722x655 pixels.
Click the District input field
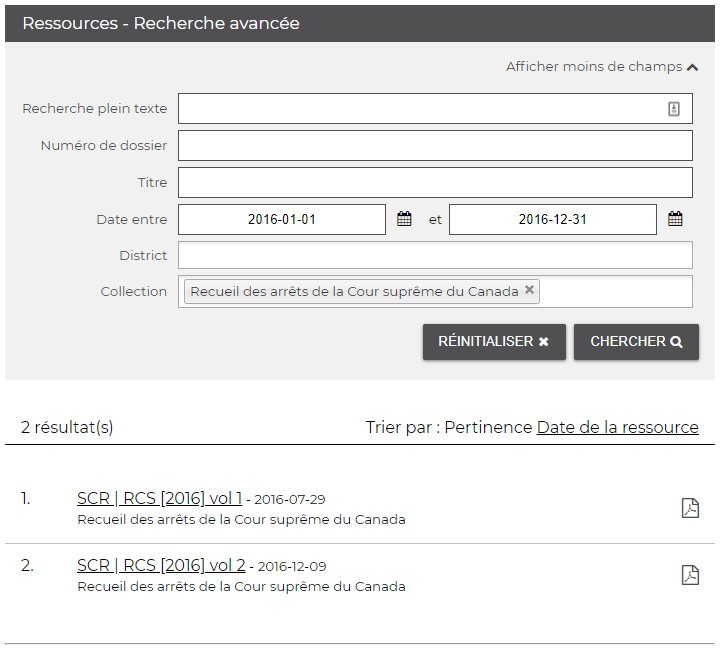point(435,256)
